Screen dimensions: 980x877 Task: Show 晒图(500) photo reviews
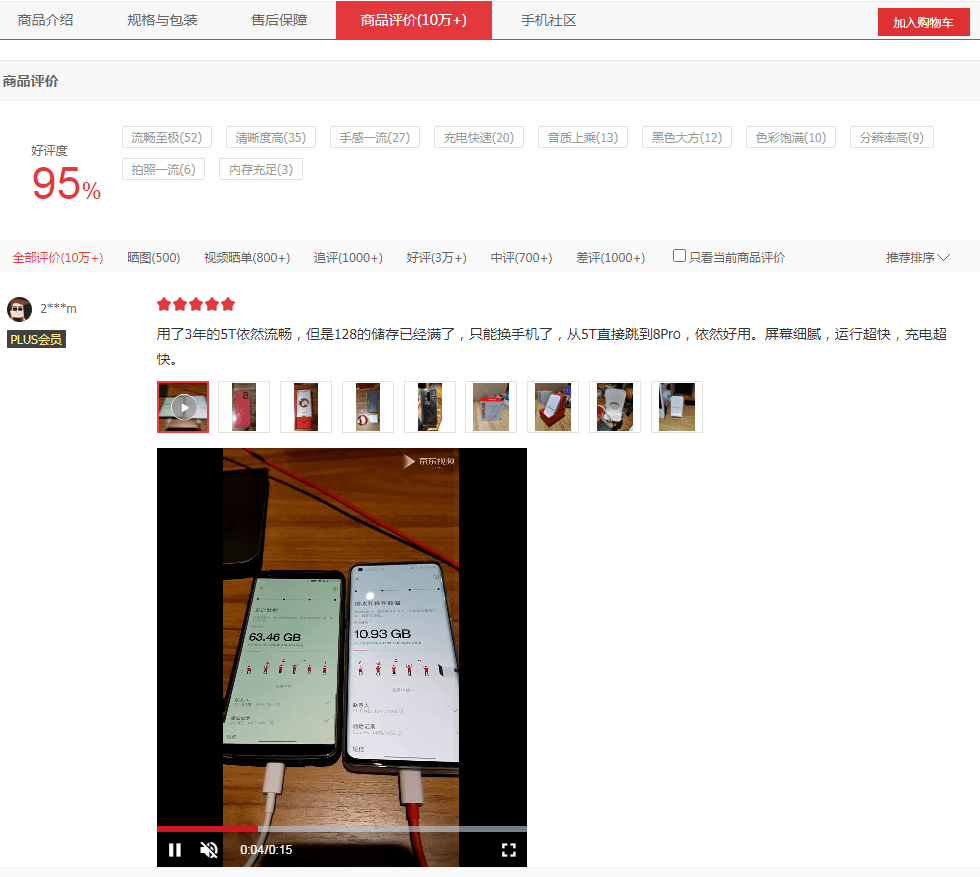(153, 258)
